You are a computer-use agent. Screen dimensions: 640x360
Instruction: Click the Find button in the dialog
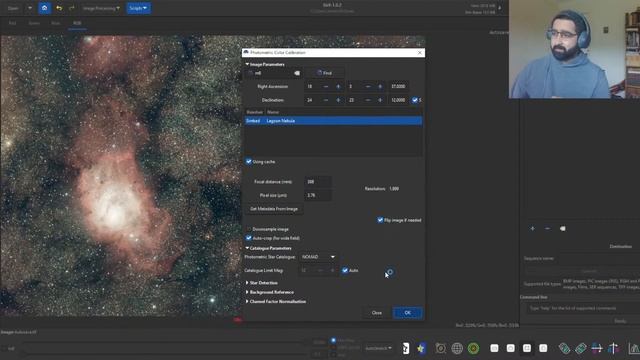pos(324,73)
